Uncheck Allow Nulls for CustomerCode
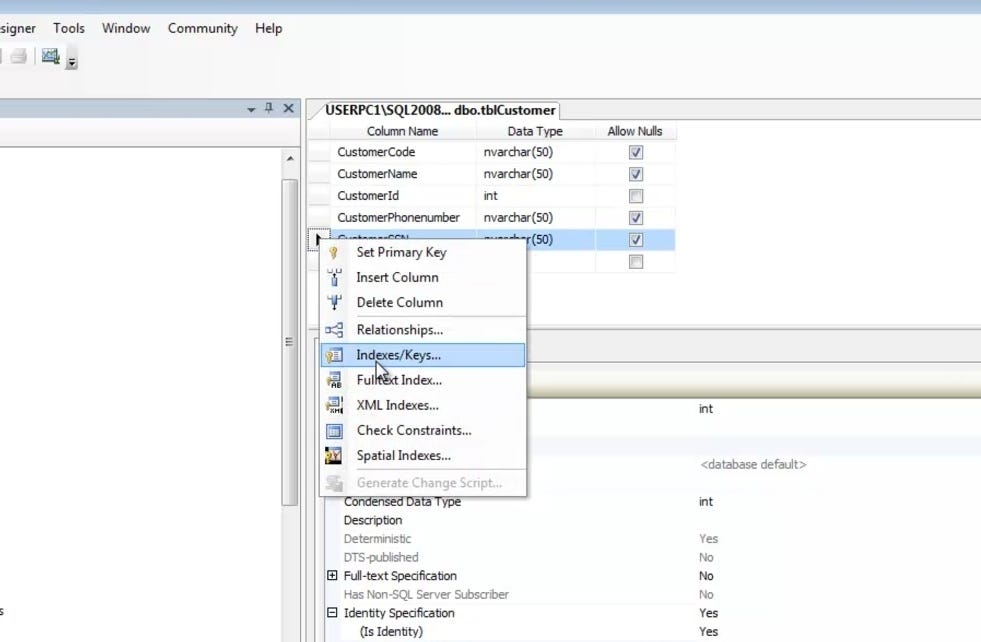 pos(635,151)
